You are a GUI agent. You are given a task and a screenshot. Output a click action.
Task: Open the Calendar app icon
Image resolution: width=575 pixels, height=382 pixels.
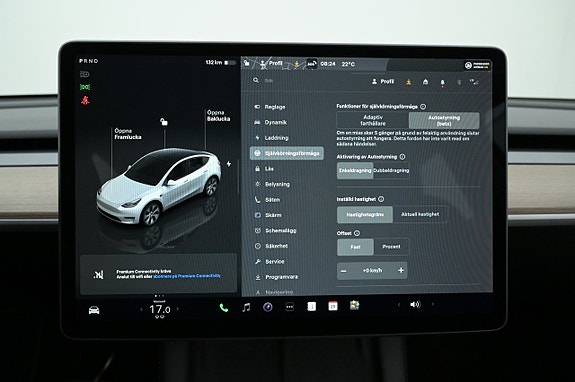coord(333,306)
